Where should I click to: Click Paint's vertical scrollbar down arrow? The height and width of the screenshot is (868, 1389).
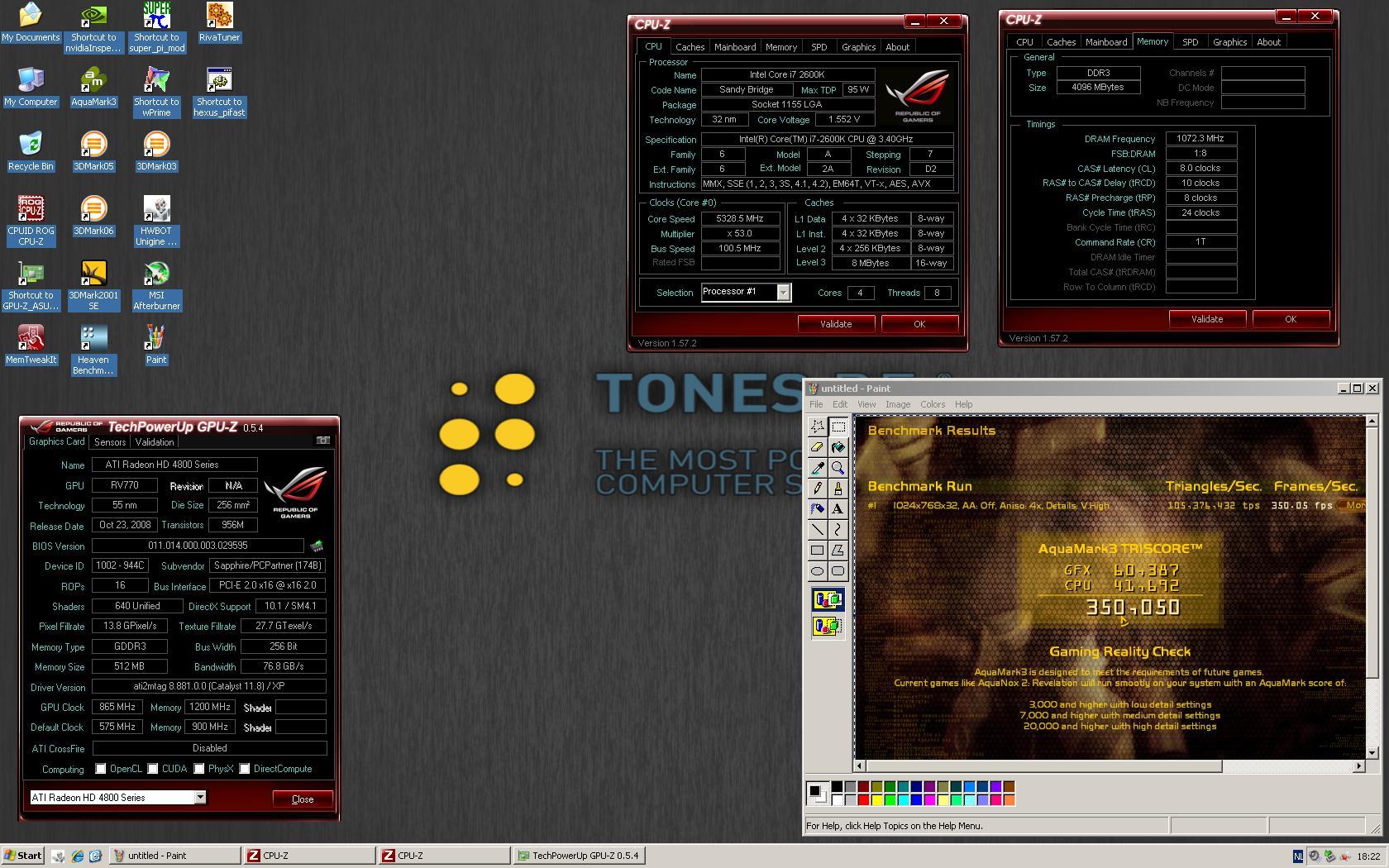point(1373,752)
